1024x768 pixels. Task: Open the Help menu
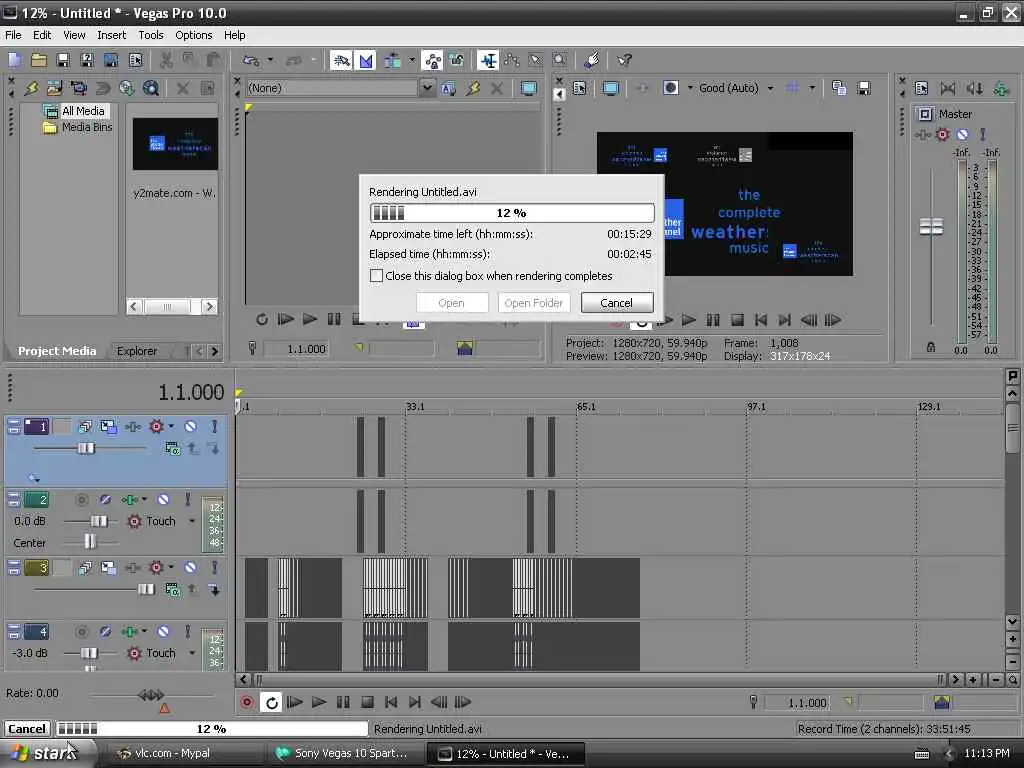pos(234,35)
